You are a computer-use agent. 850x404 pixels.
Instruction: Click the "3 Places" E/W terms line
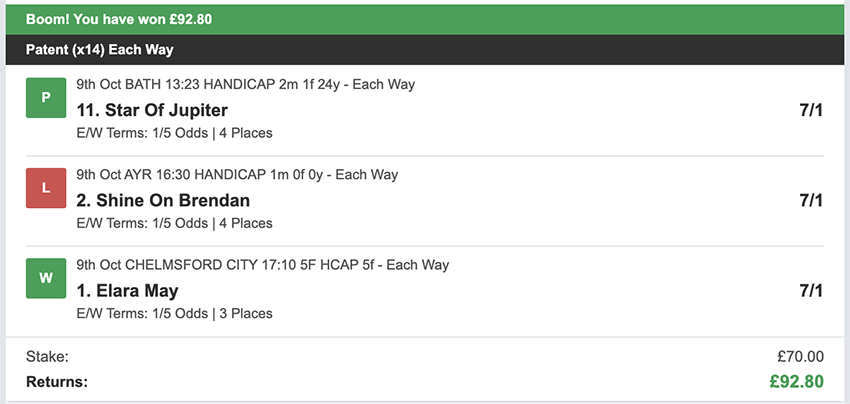point(174,313)
